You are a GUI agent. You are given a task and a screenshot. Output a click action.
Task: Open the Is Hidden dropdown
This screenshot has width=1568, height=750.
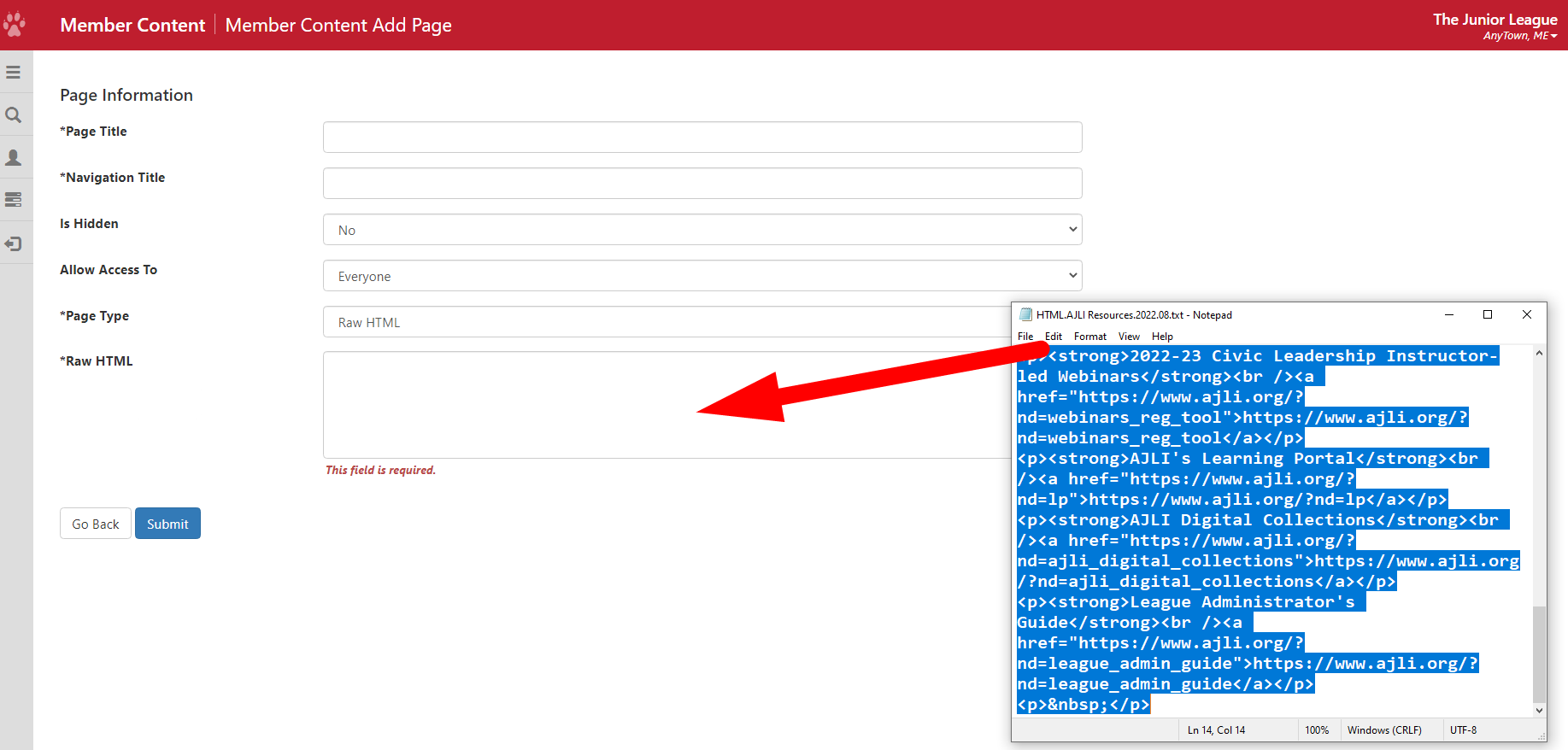pos(702,230)
